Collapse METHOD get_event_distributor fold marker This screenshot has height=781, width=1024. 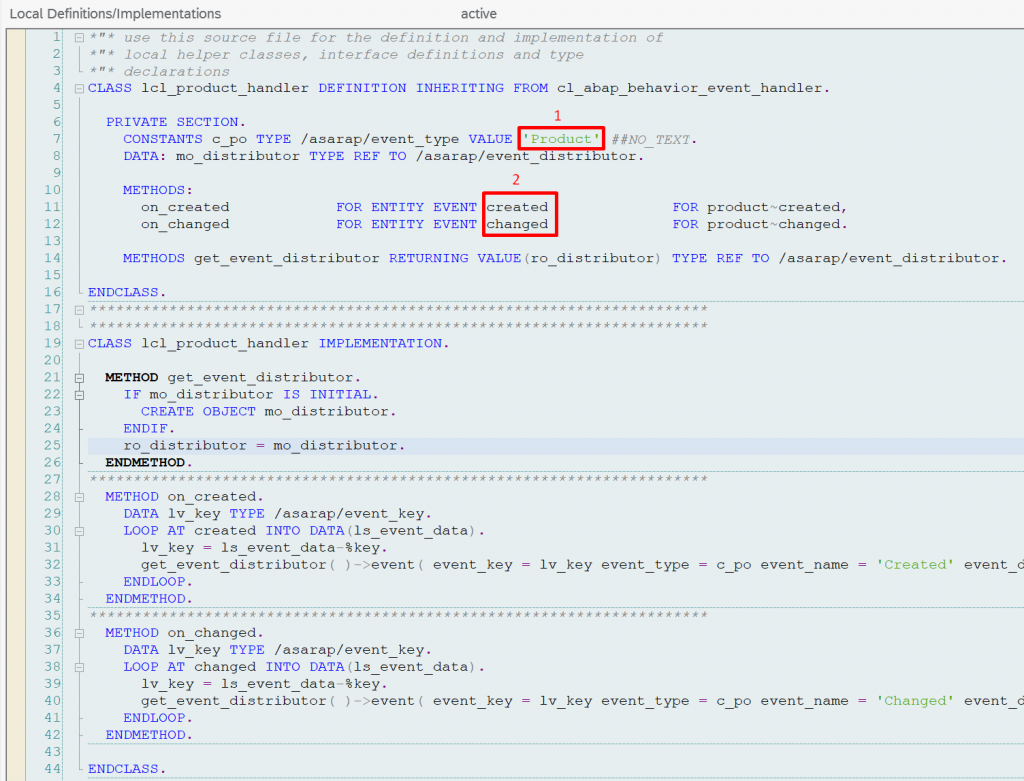point(79,378)
